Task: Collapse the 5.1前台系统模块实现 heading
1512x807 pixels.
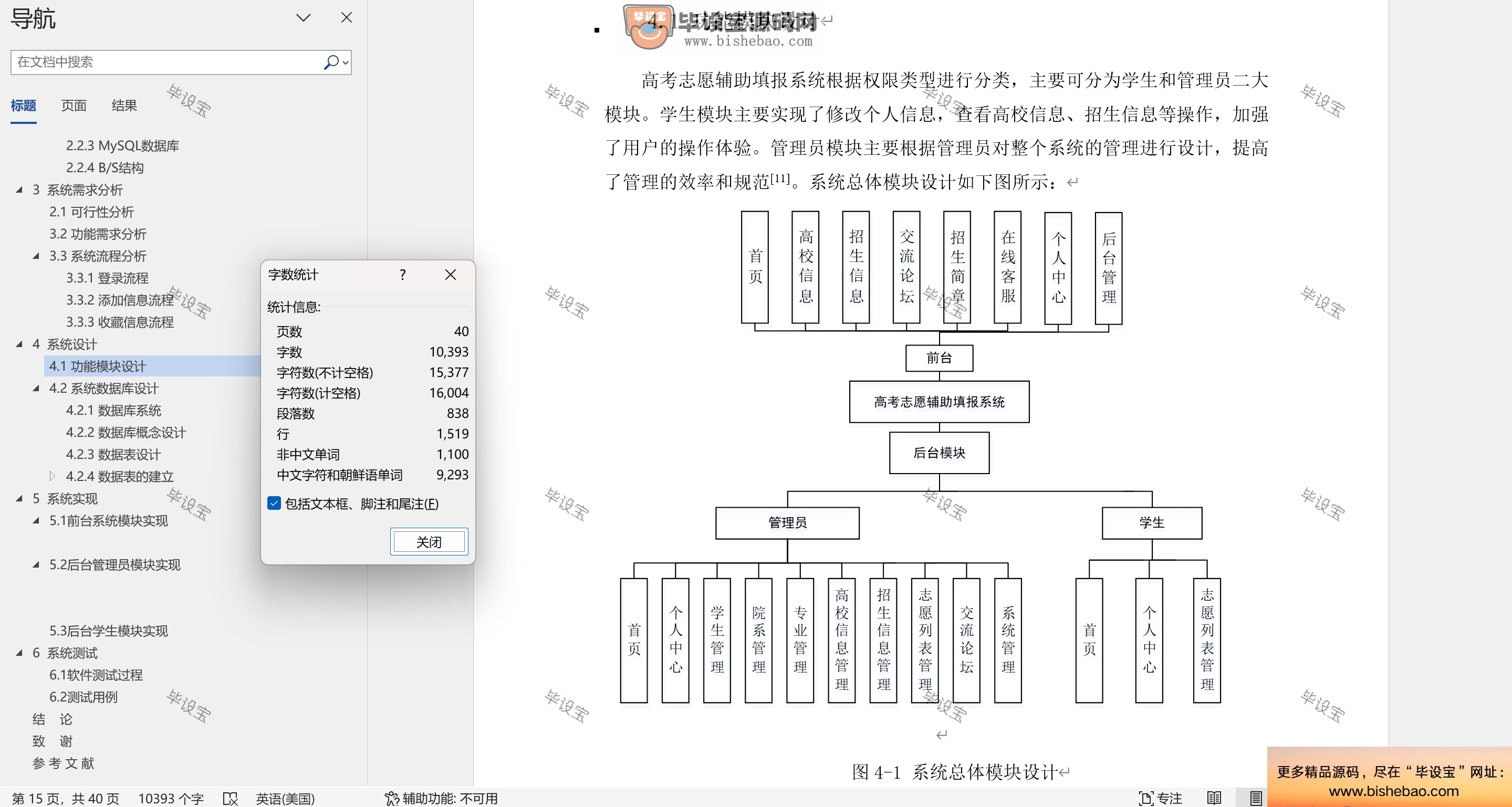Action: click(36, 521)
